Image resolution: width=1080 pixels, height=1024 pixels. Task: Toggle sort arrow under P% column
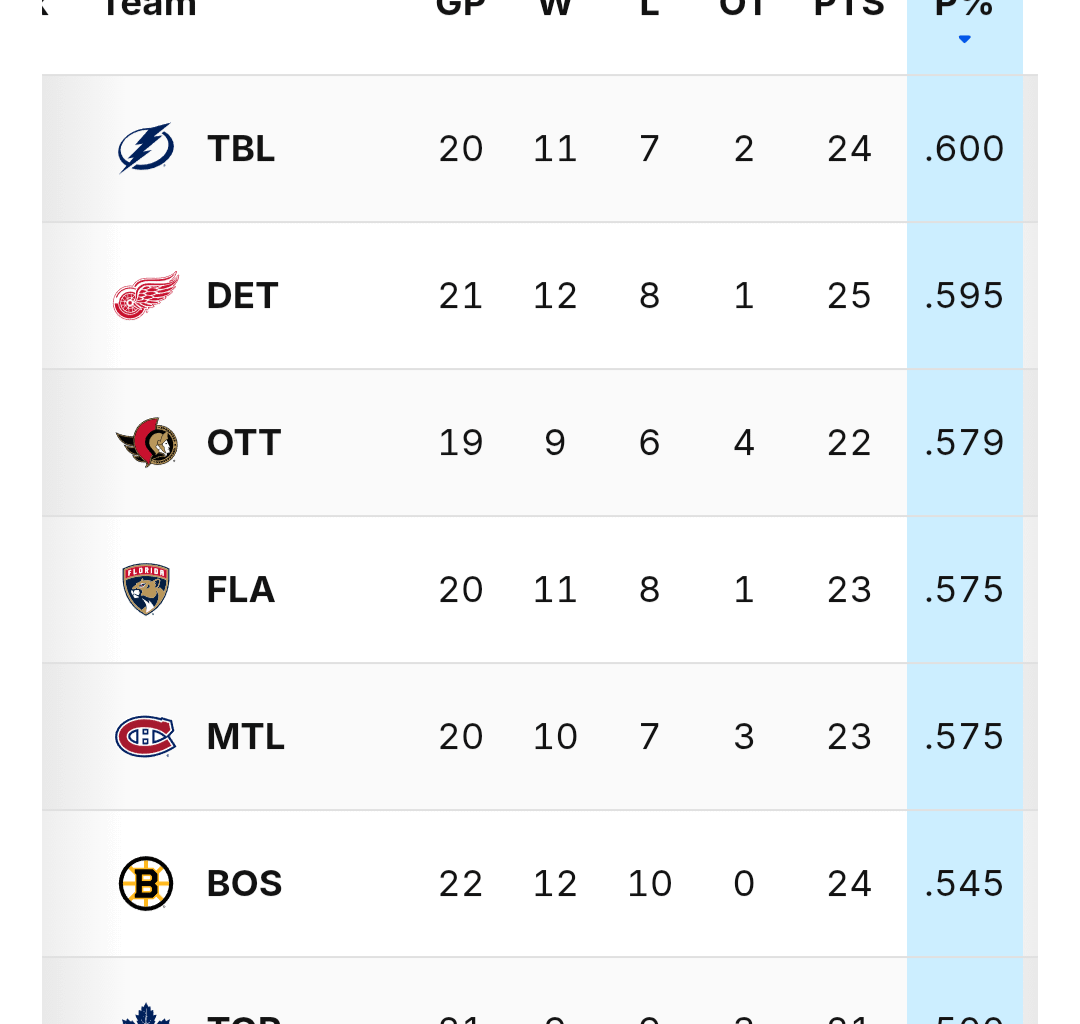coord(964,40)
